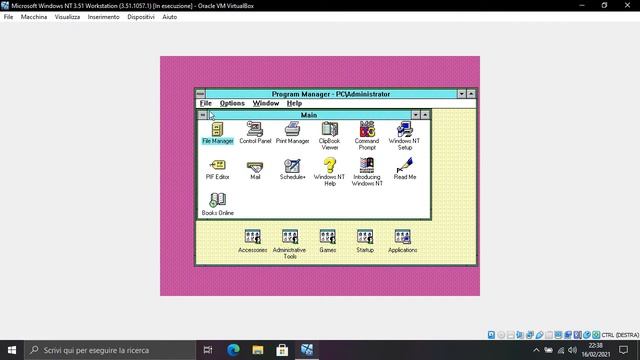Click the Administrative Tools group icon
Image resolution: width=640 pixels, height=360 pixels.
(290, 244)
